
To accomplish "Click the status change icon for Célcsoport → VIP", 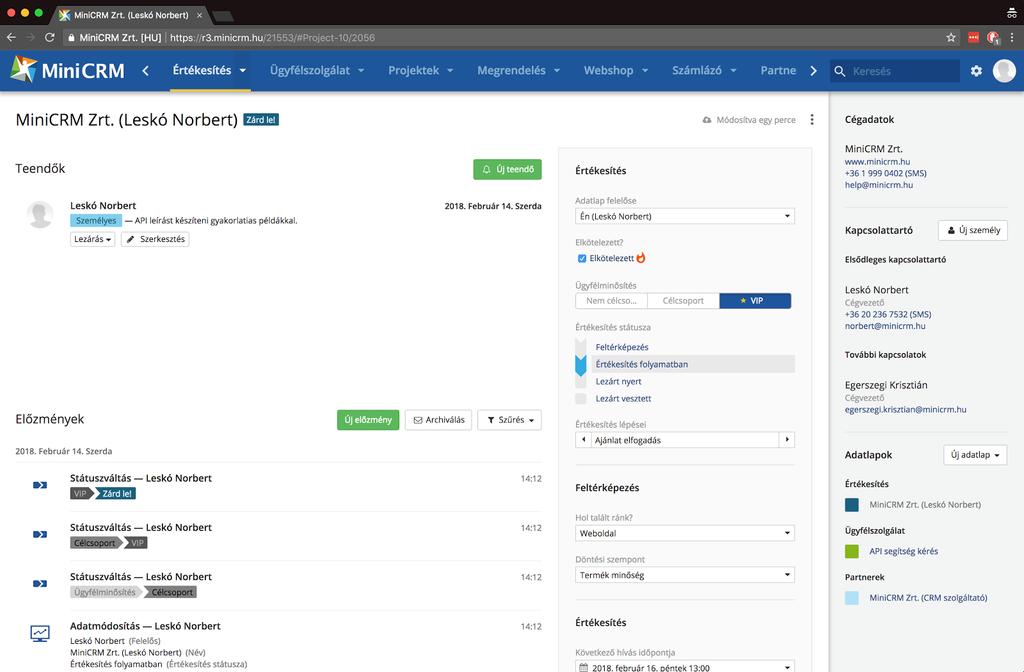I will pos(40,534).
